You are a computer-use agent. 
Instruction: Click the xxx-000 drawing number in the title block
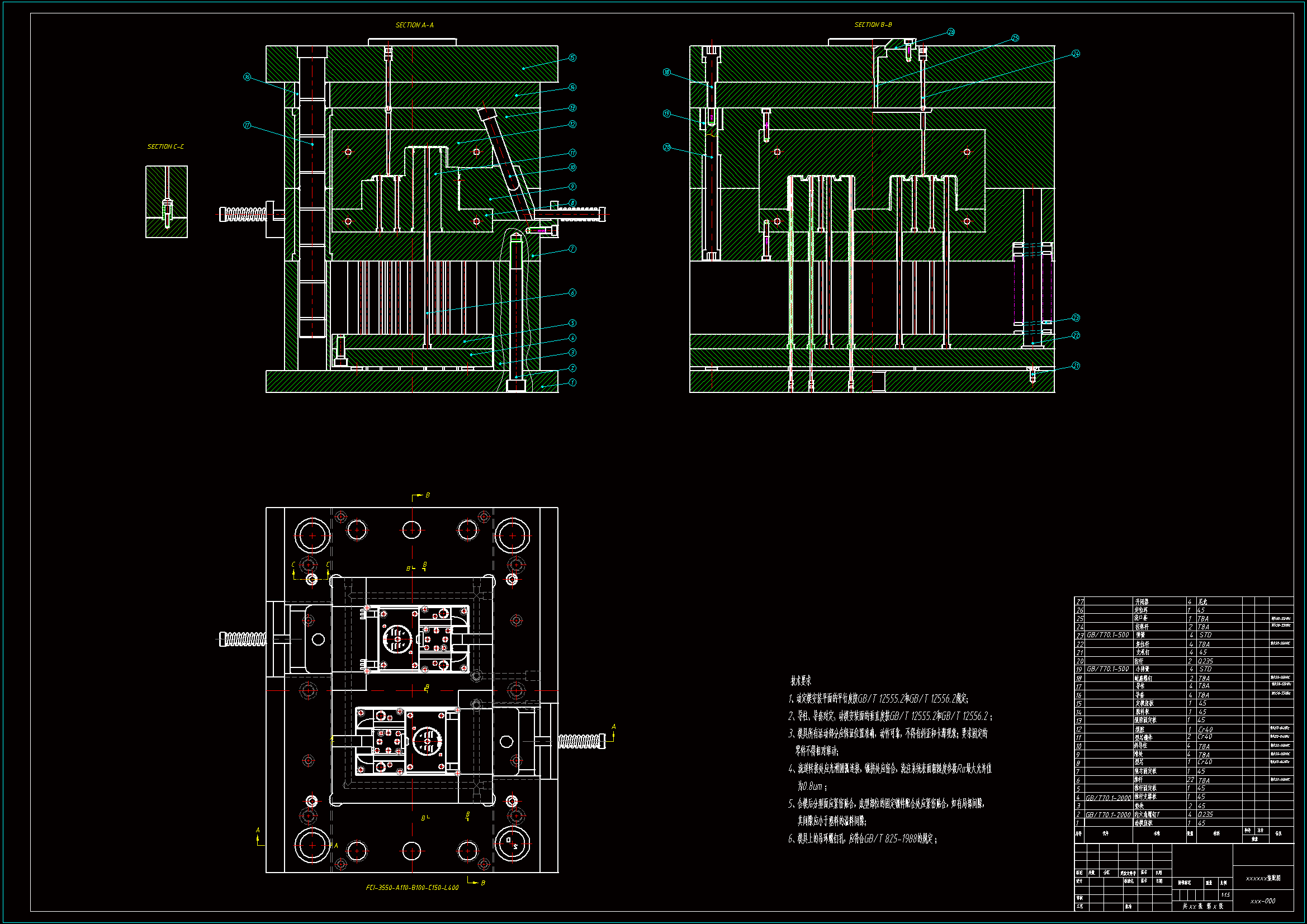point(1263,901)
